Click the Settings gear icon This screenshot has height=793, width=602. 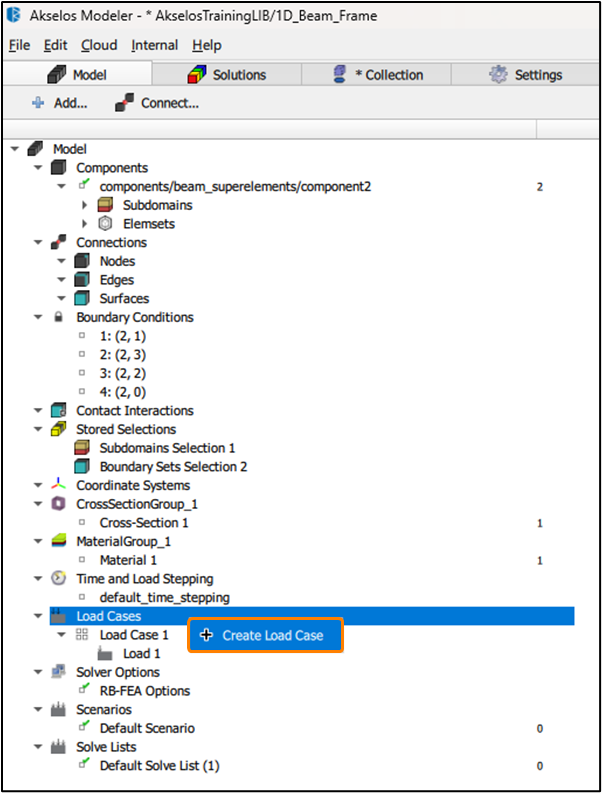point(498,75)
